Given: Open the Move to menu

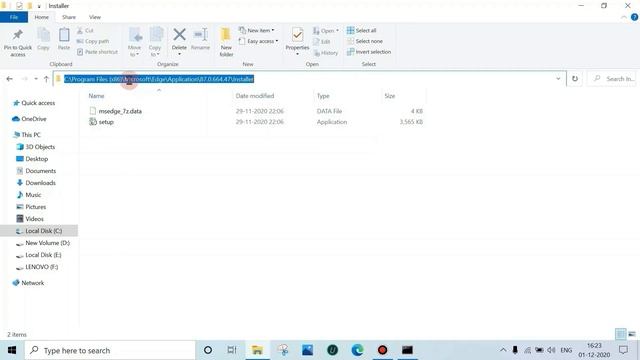Looking at the screenshot, I should click(x=134, y=42).
